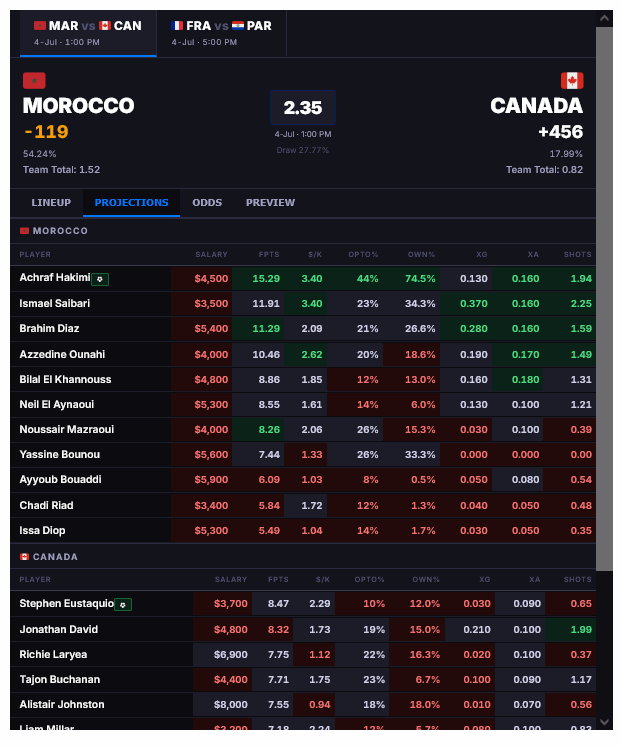Click player name Tajon Buchanan
This screenshot has height=748, width=622.
click(x=60, y=679)
